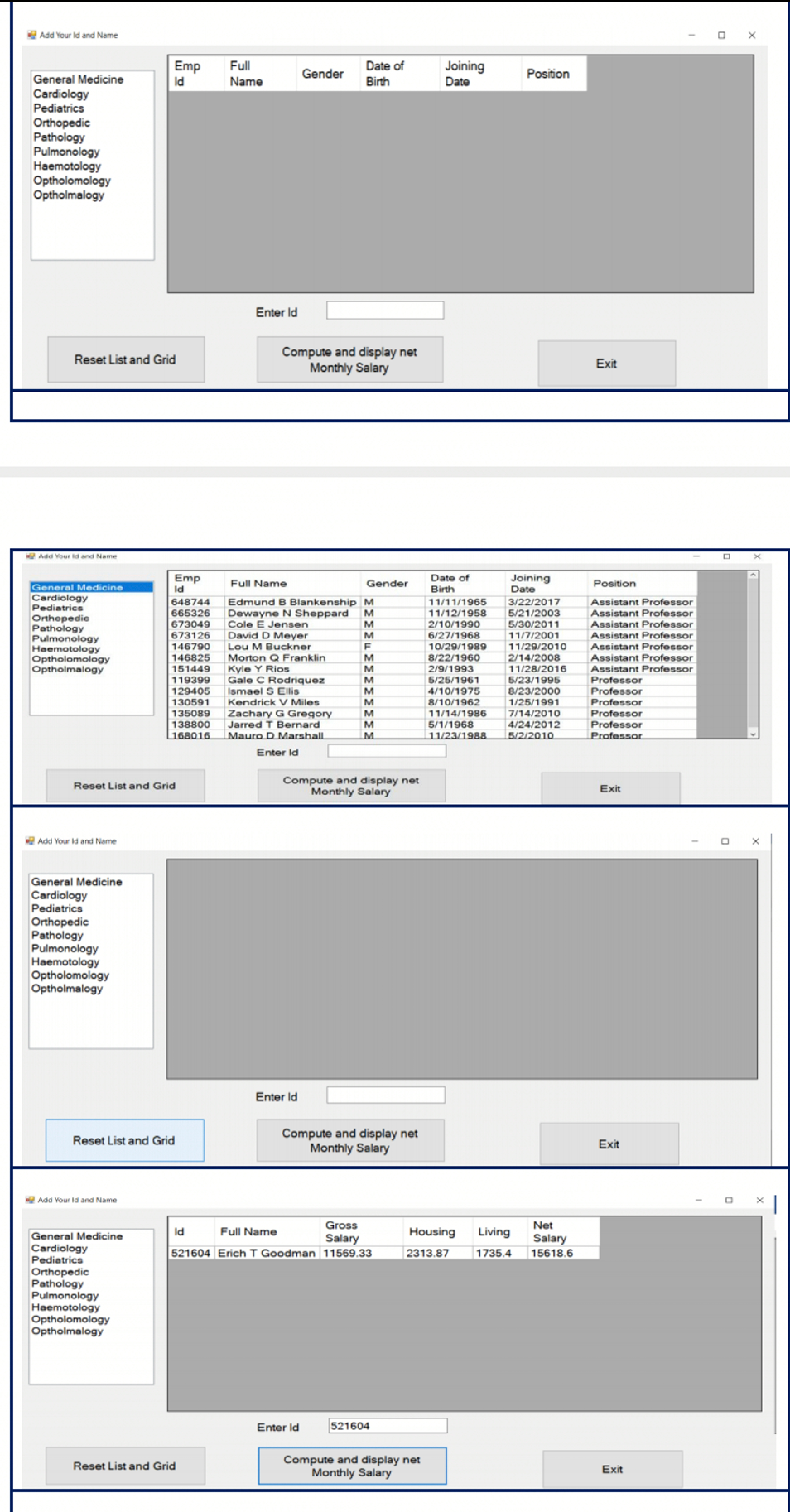Click app icon in salary result window title bar

31,1200
